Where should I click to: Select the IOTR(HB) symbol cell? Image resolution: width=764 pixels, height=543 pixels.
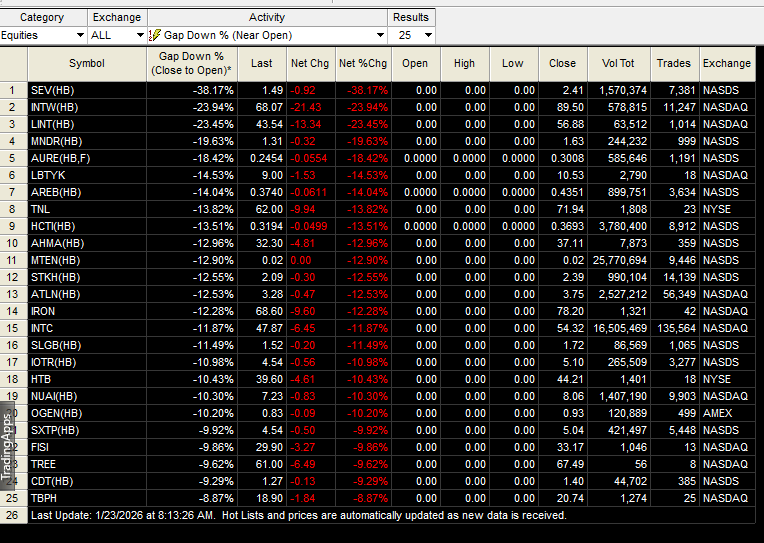click(x=87, y=362)
